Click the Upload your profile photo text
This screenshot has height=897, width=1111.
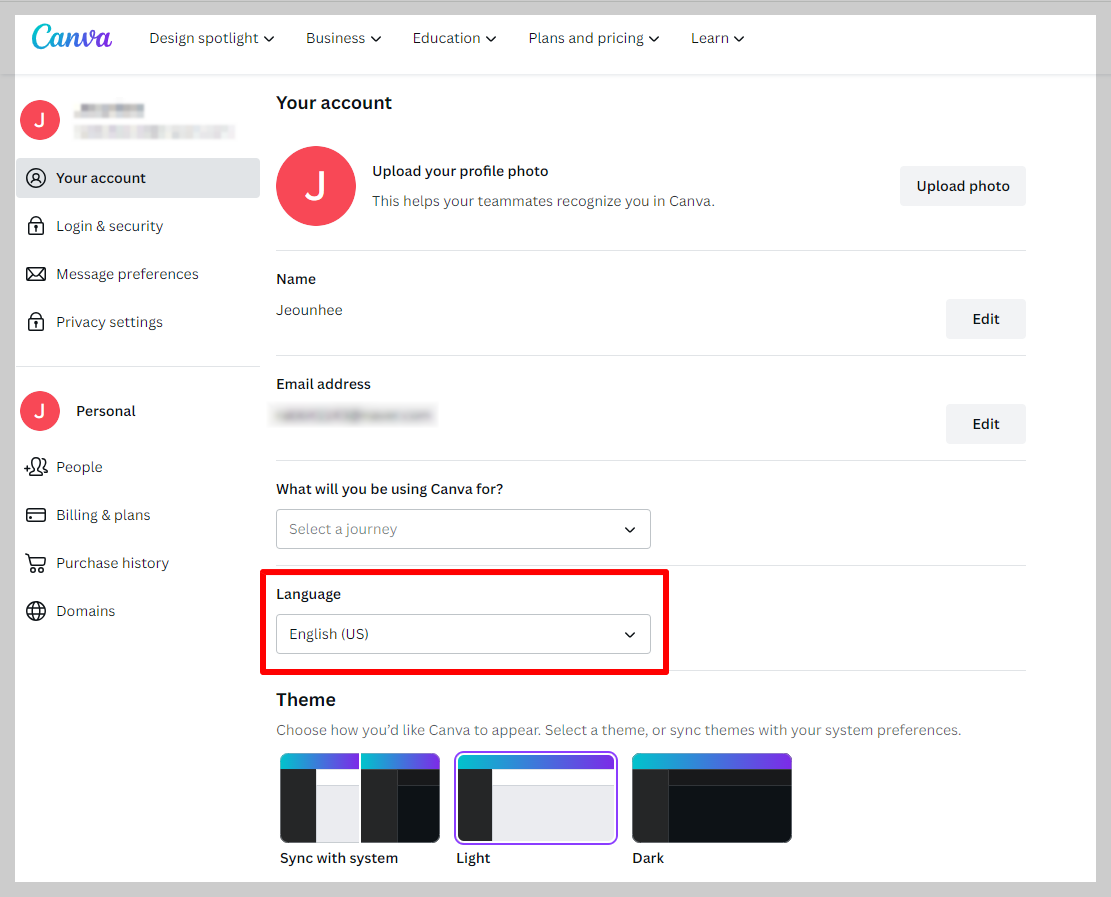(461, 171)
